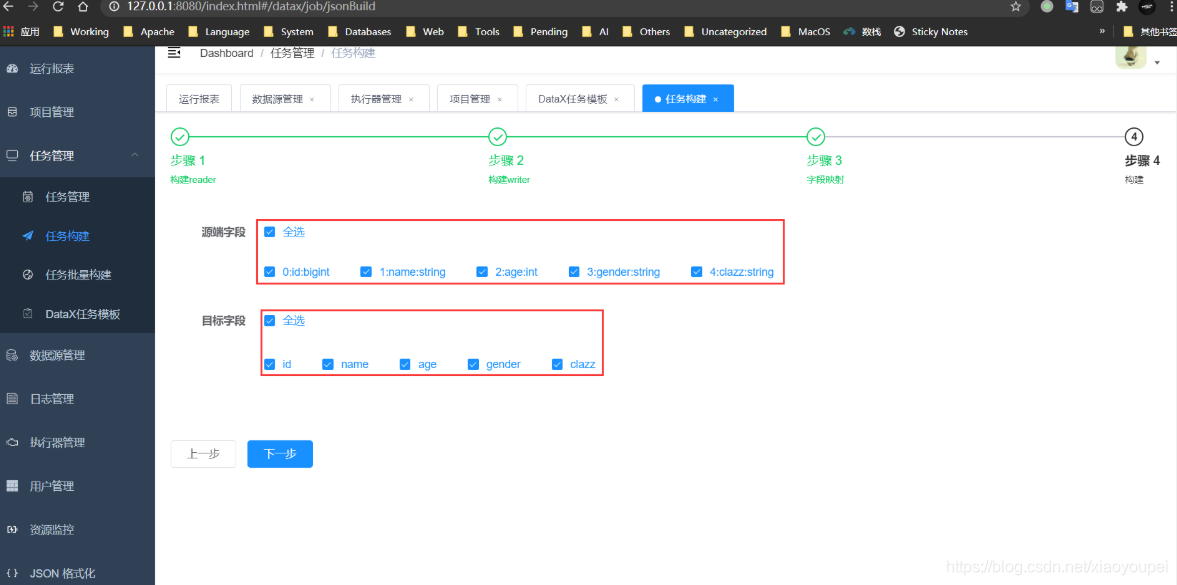Click the Sticky Notes globe bookmark icon
1177x585 pixels.
pyautogui.click(x=899, y=32)
